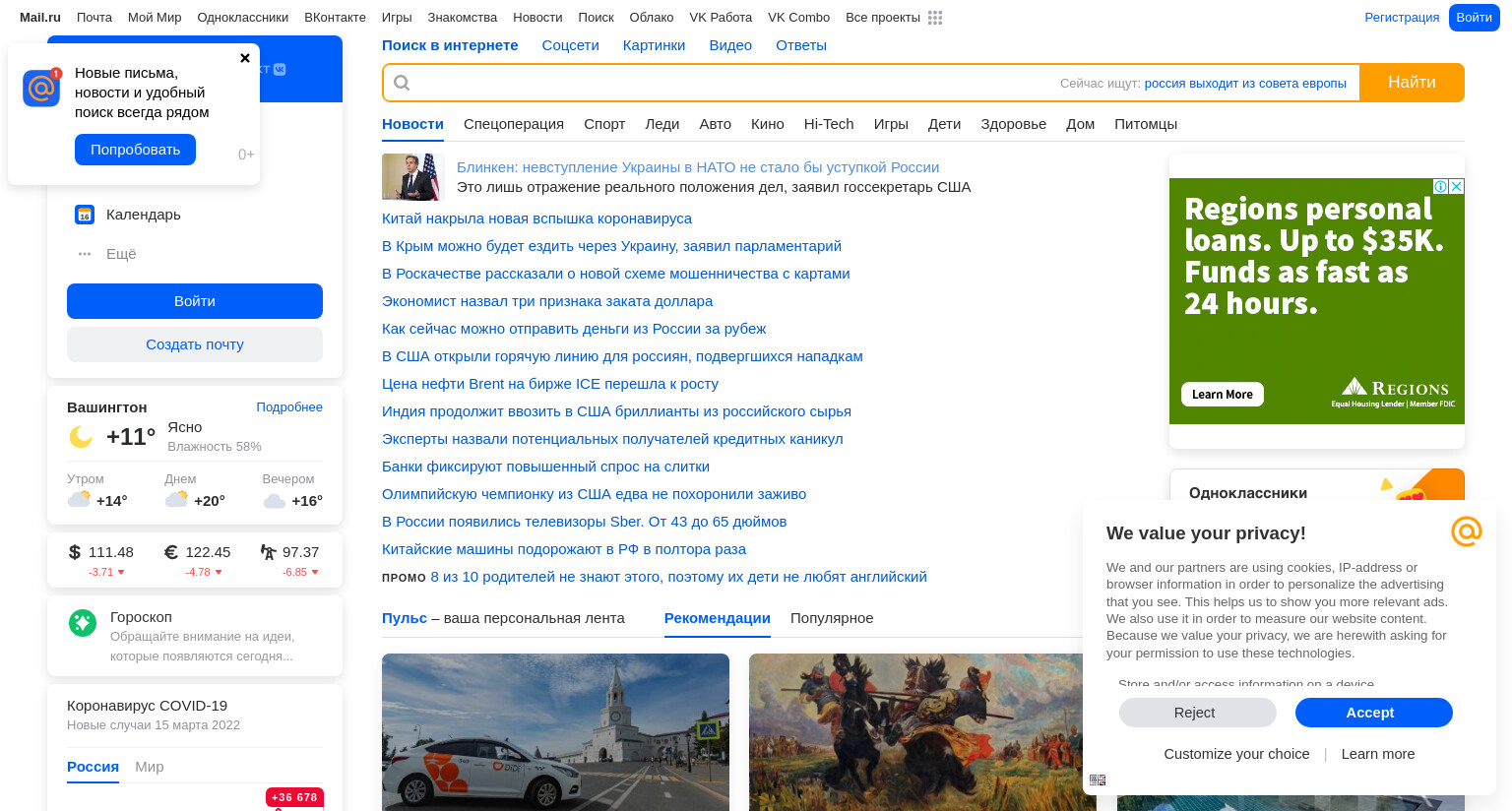Viewport: 1512px width, 811px height.
Task: Click 'Learn more' in privacy dialog
Action: (1378, 754)
